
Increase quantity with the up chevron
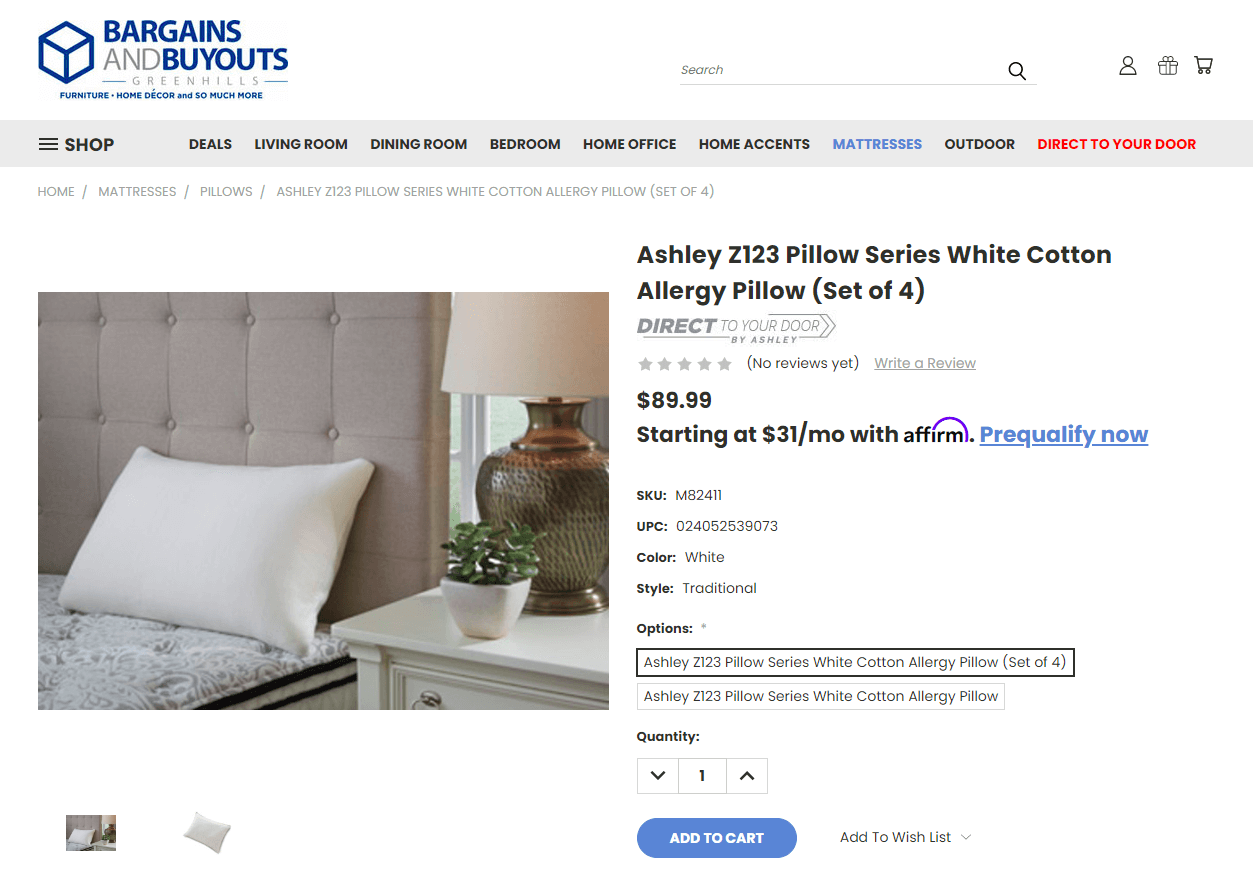pos(747,775)
